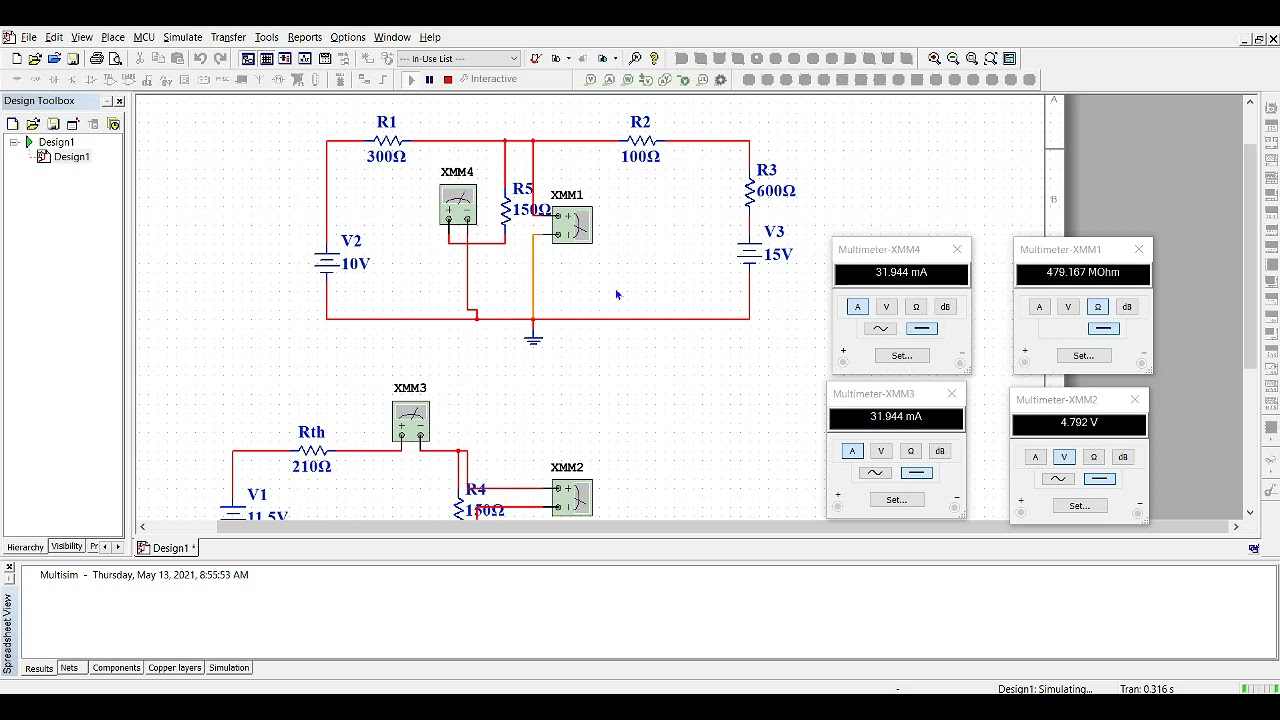
Task: Set XMM4 multimeter to voltmeter mode
Action: 886,307
